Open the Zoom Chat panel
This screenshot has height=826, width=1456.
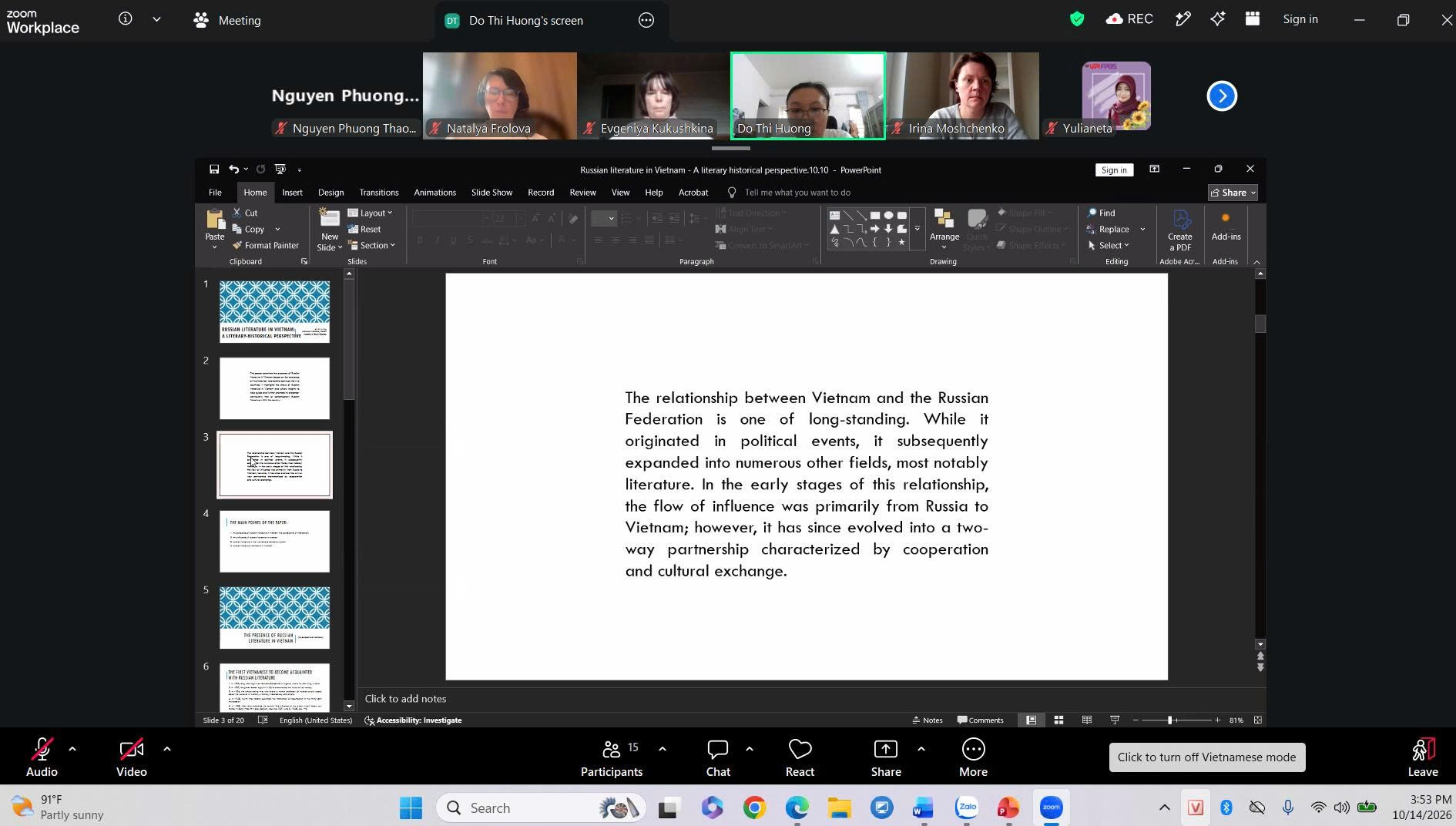718,757
